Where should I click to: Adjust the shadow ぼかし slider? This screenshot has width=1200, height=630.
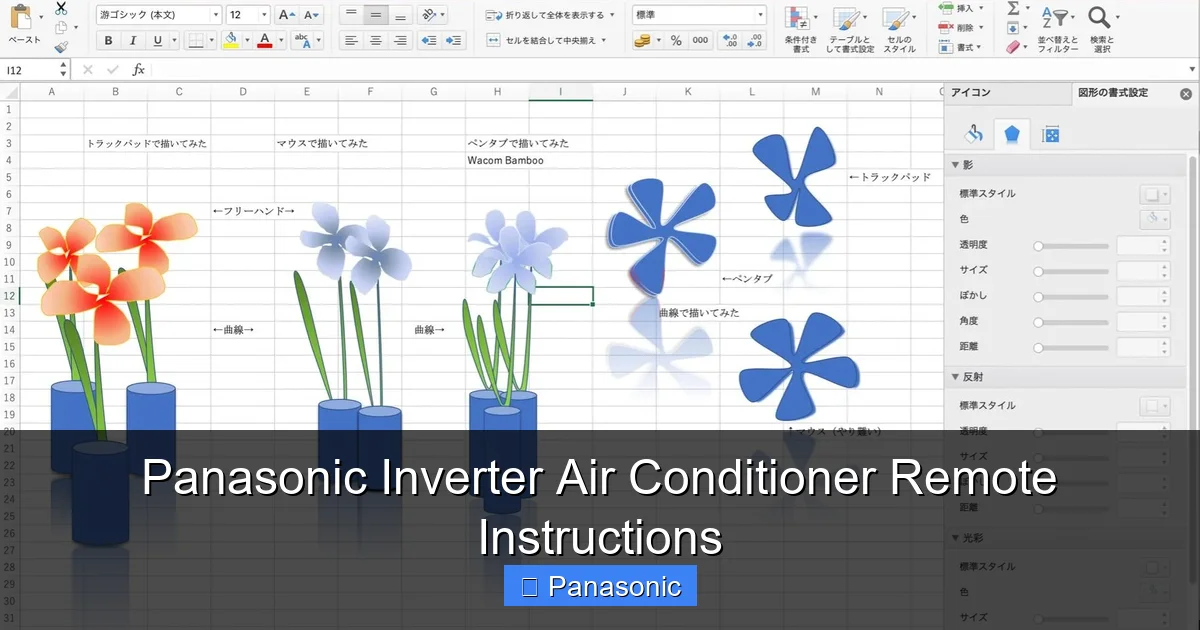[1073, 296]
